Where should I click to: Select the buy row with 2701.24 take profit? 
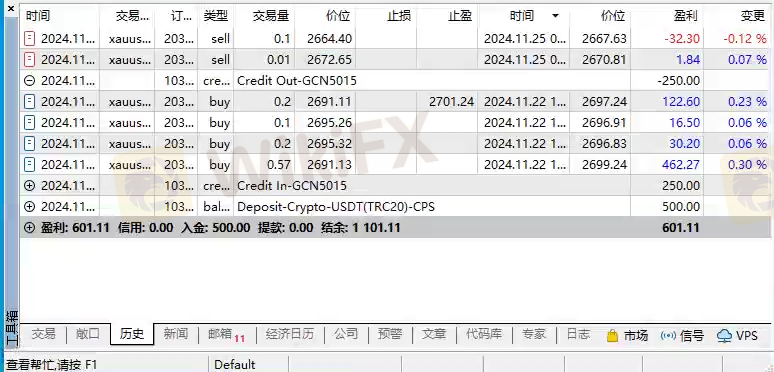[395, 102]
